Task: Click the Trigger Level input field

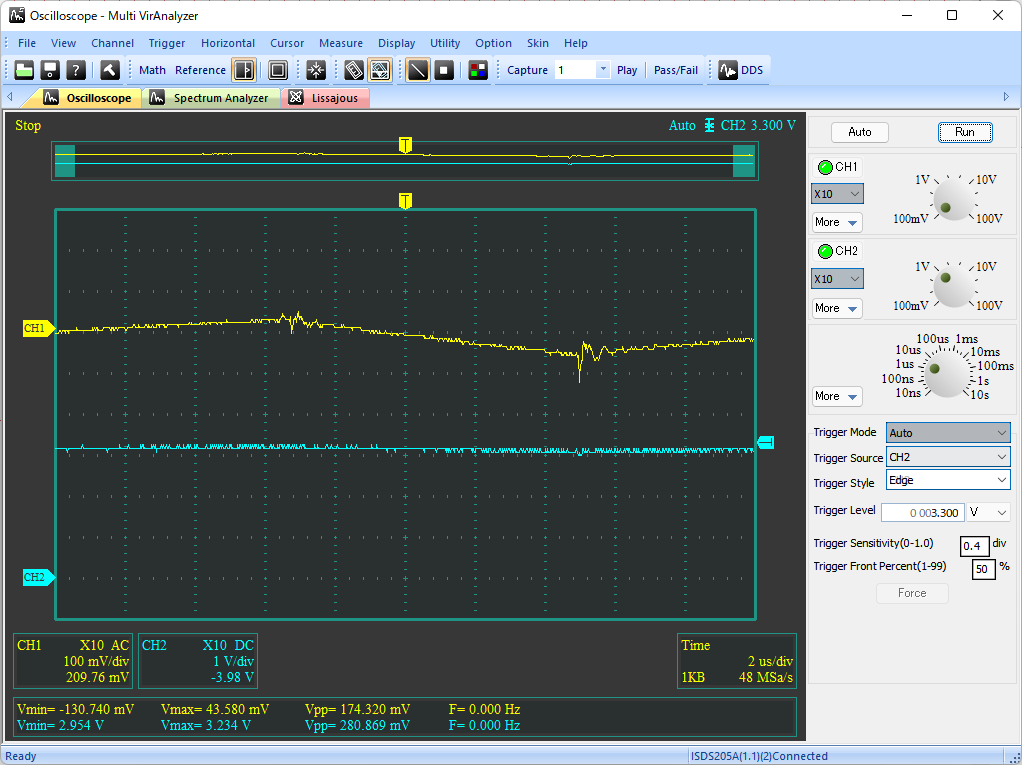Action: 921,512
